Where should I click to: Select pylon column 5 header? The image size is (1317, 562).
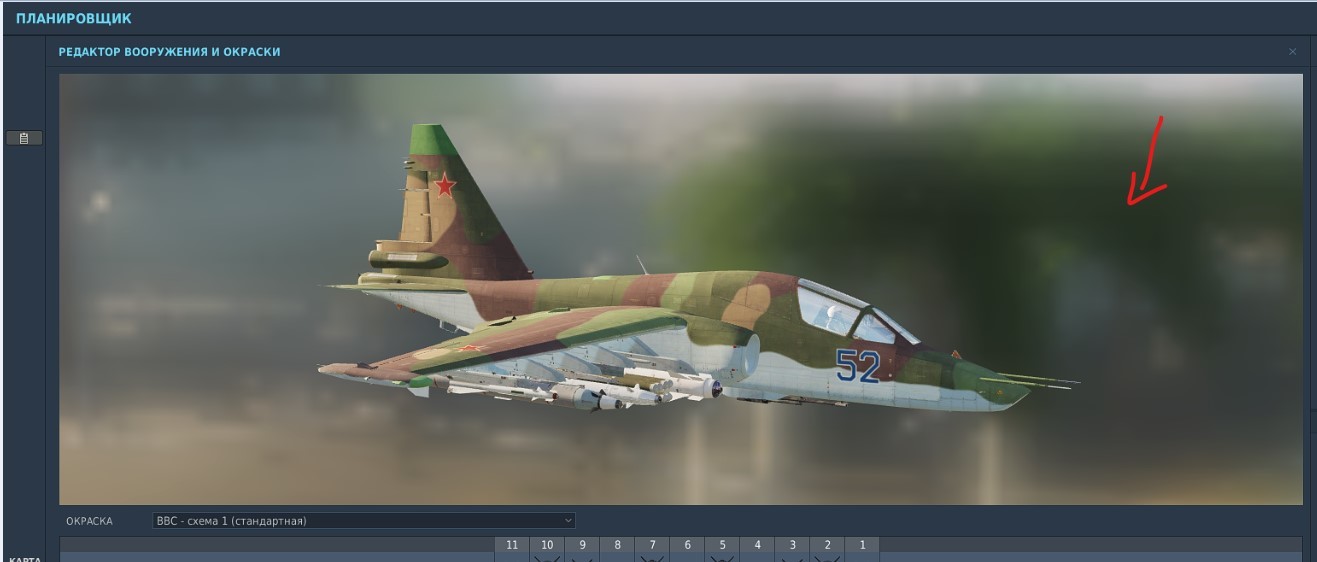pos(722,545)
